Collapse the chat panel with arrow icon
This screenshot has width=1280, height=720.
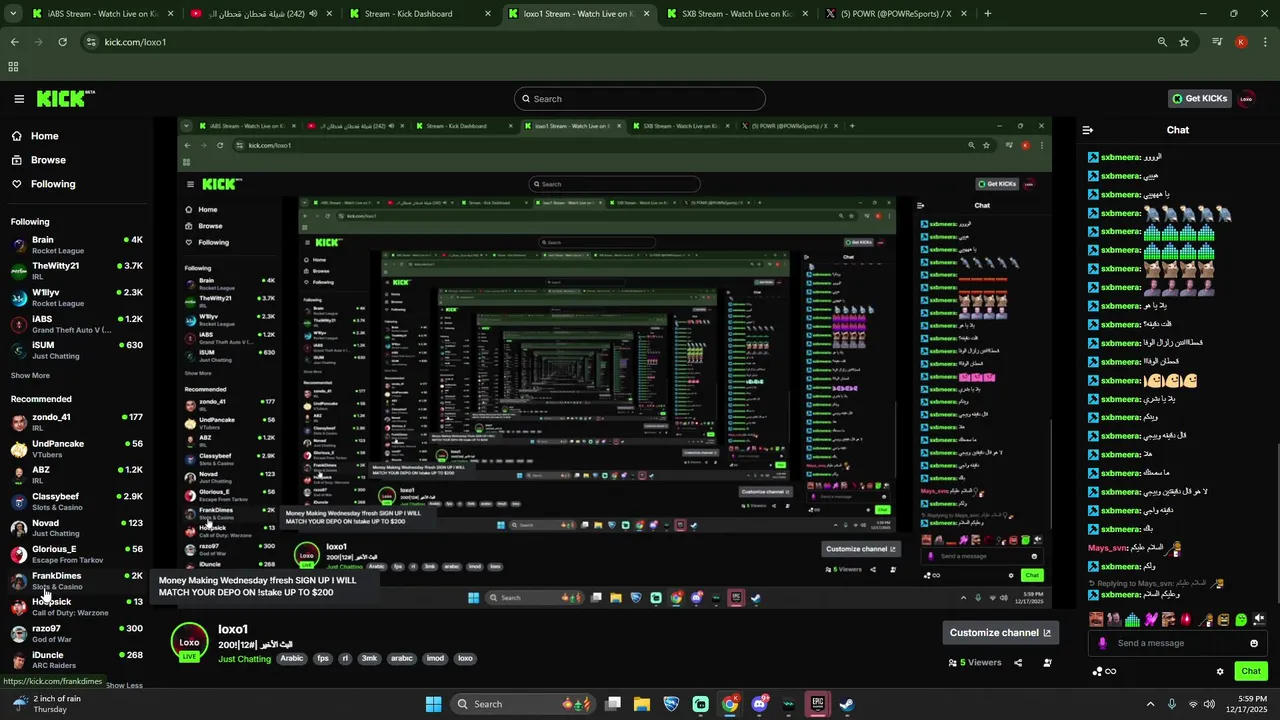point(1088,130)
